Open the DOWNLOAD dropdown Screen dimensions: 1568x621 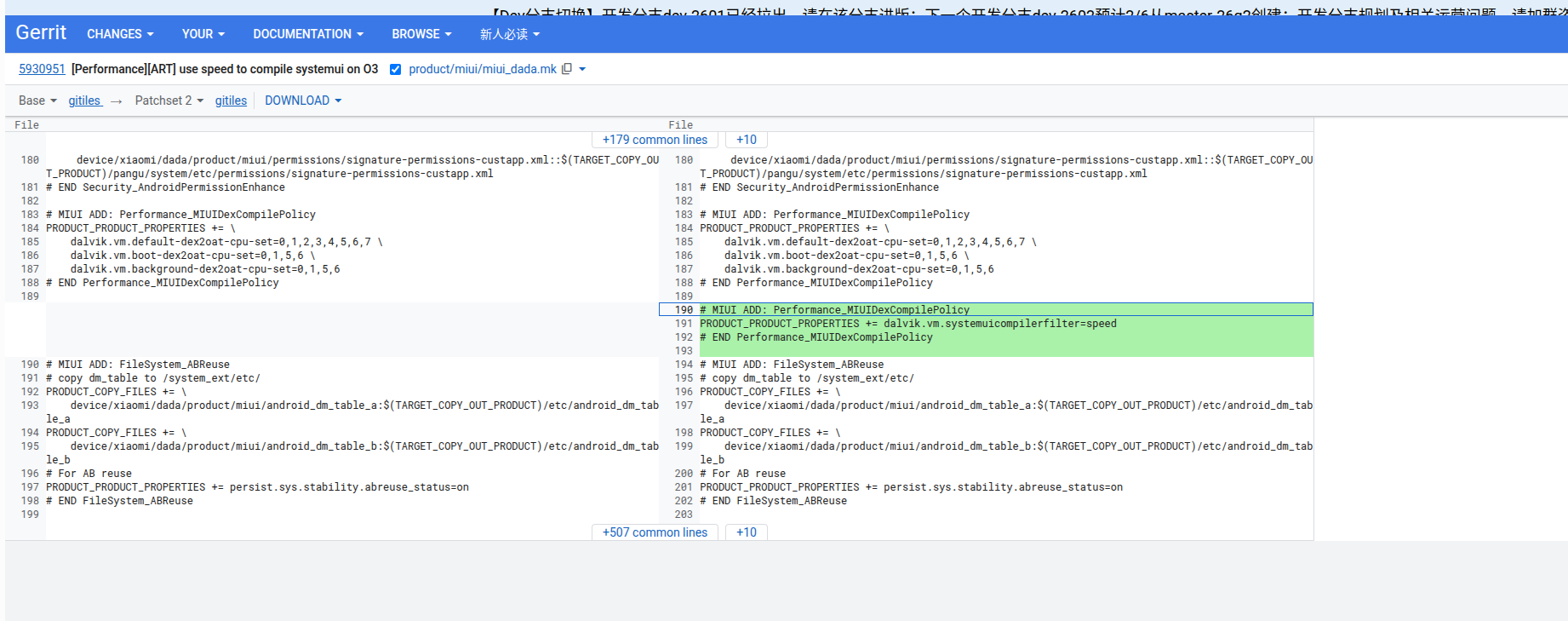point(302,101)
